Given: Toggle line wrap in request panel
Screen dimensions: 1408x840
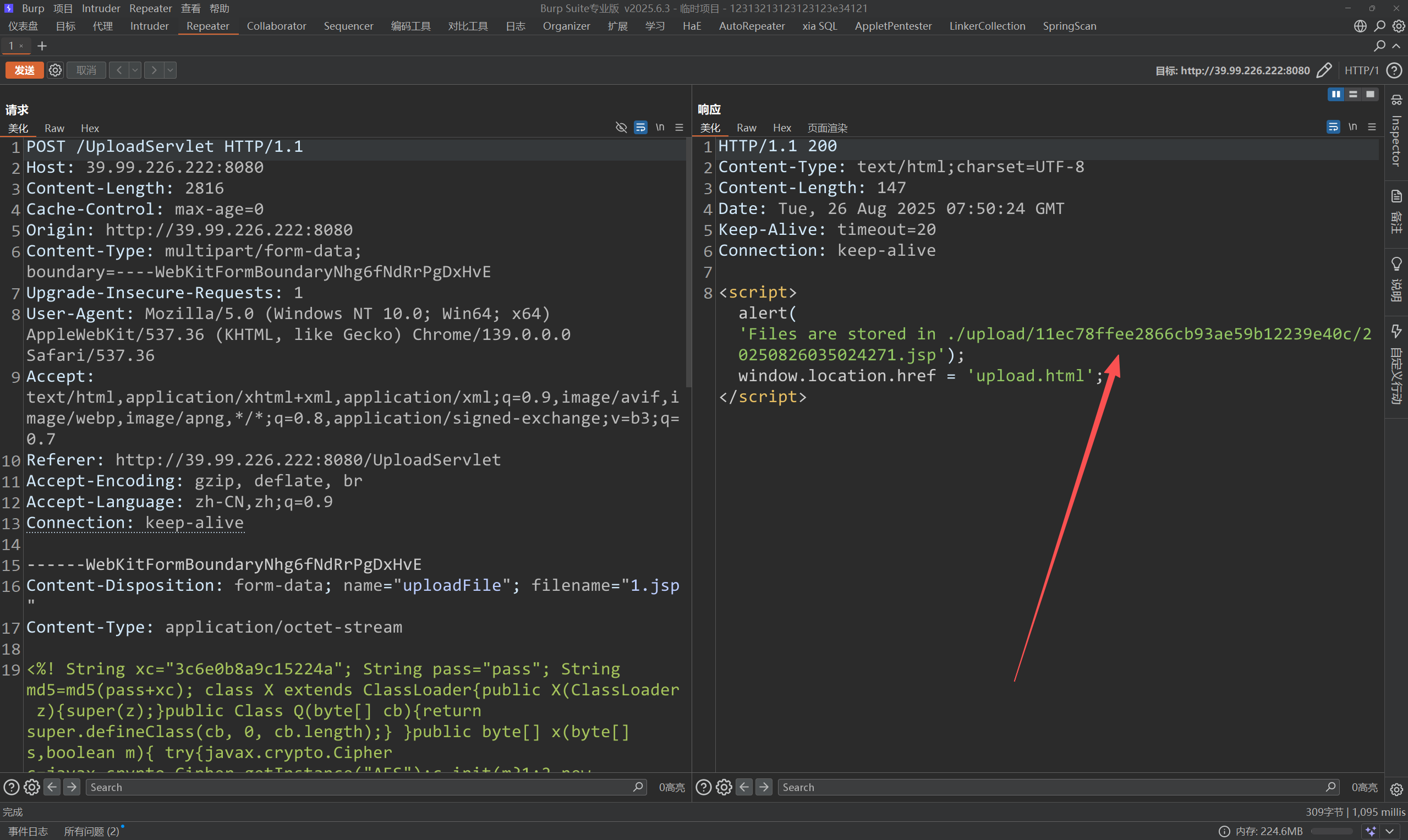Looking at the screenshot, I should click(640, 128).
